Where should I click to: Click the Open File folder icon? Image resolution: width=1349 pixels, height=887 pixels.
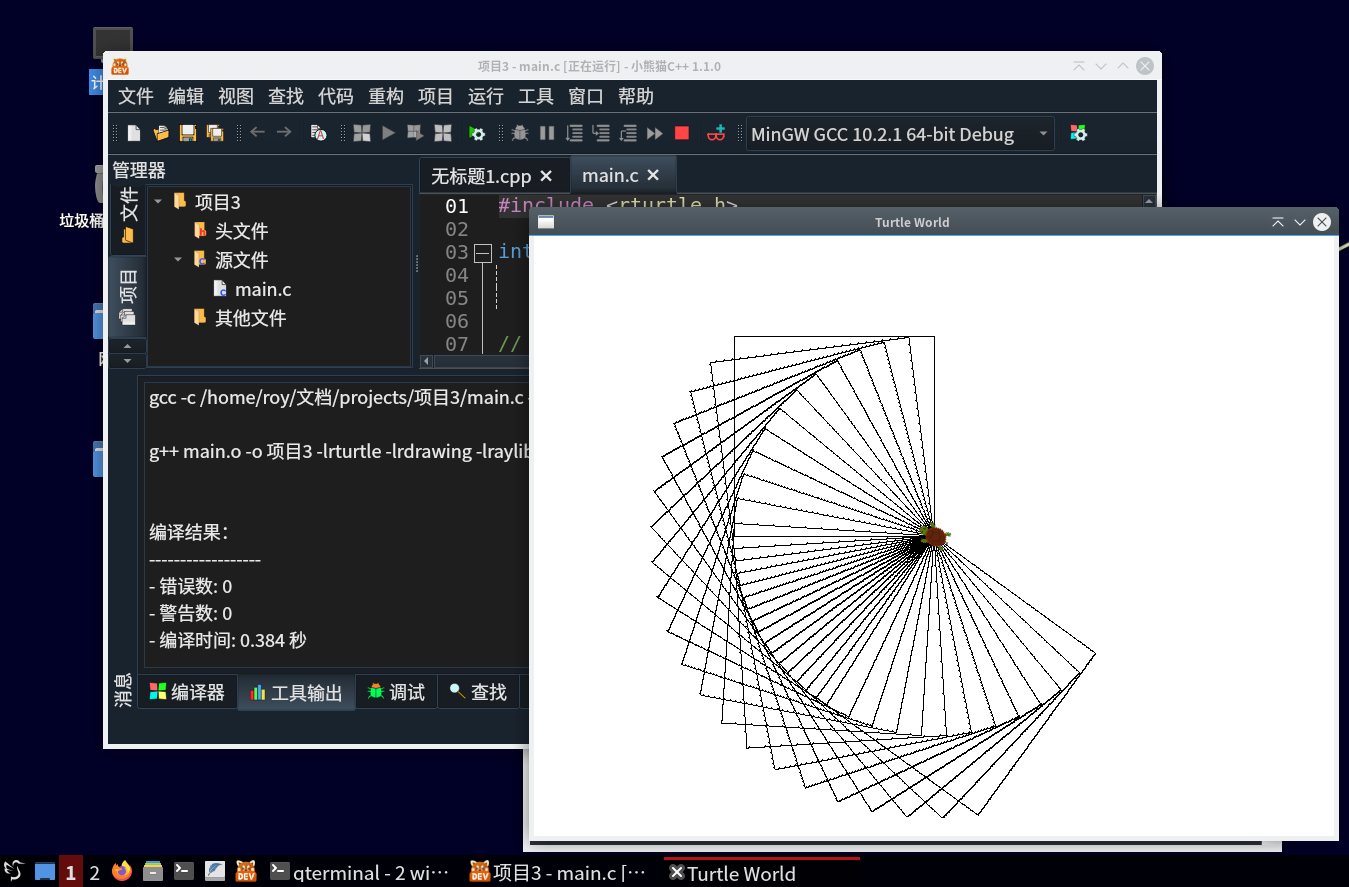pyautogui.click(x=160, y=133)
